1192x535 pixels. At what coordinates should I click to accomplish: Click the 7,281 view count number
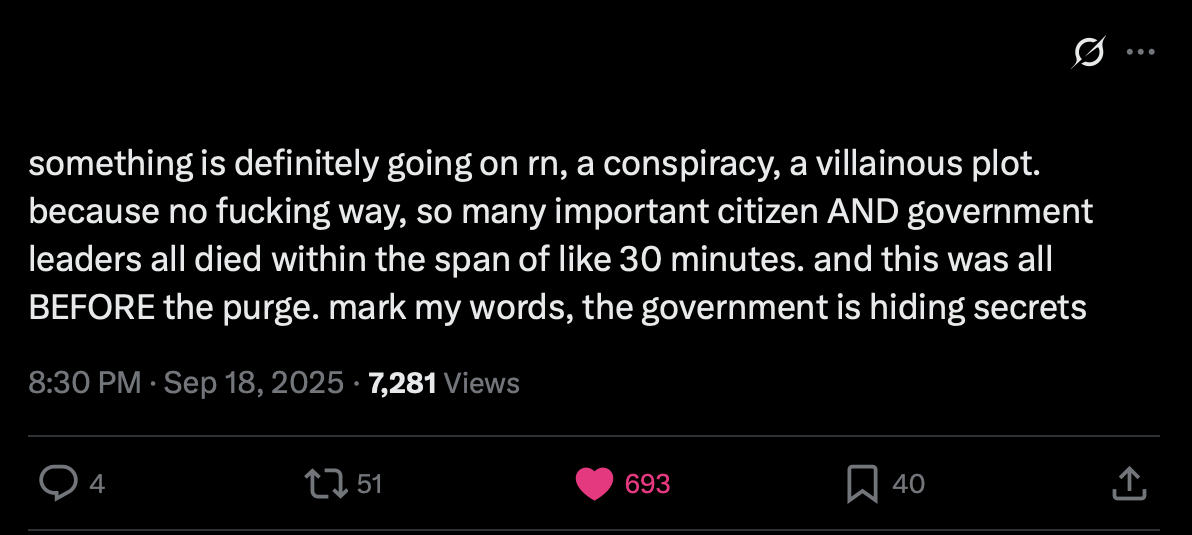click(x=402, y=383)
